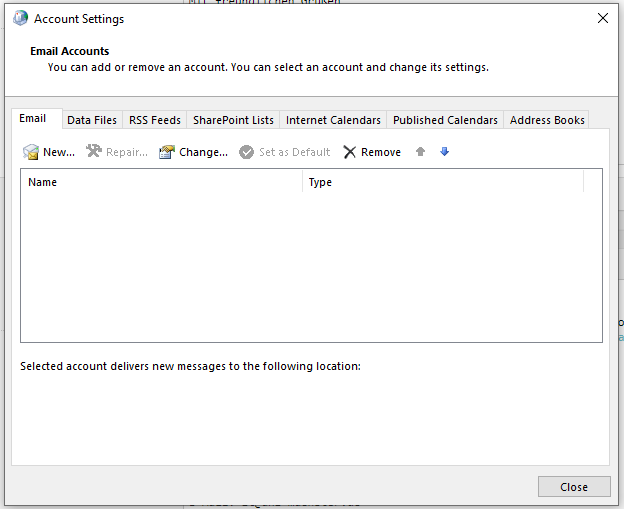Show the Address Books tab
The width and height of the screenshot is (624, 509).
tap(547, 120)
